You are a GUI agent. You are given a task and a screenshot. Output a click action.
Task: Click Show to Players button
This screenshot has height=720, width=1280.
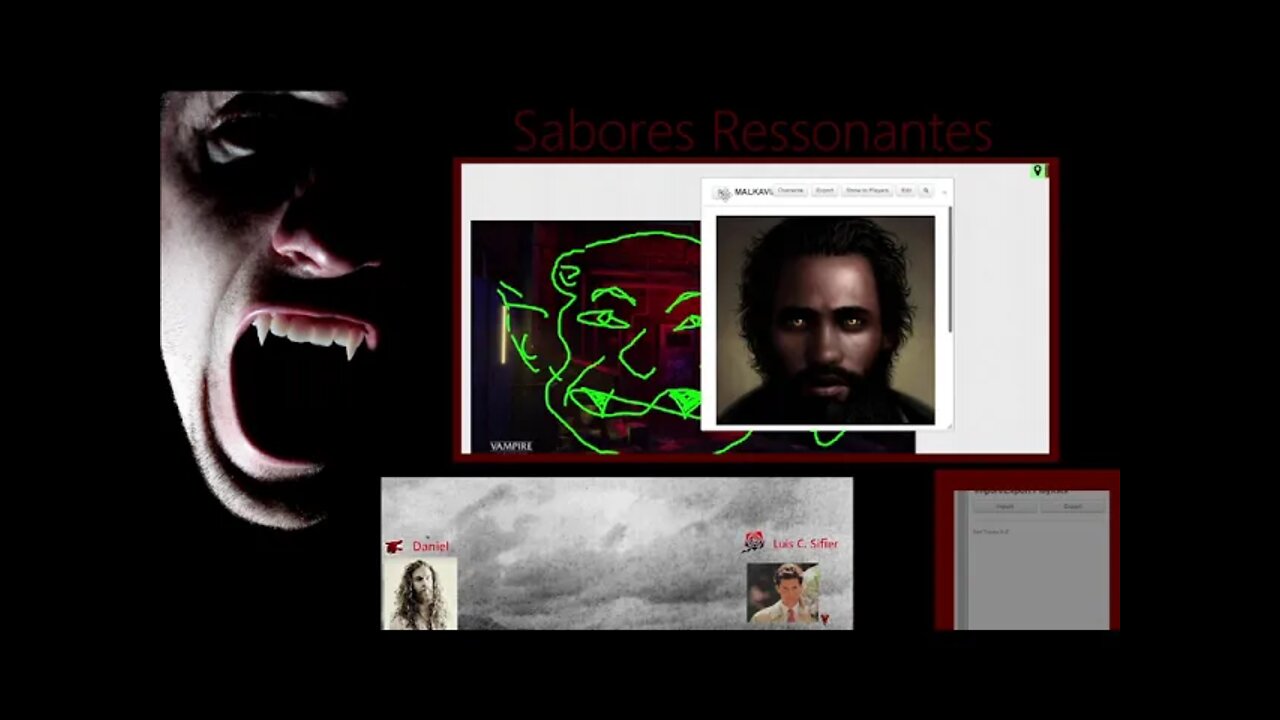tap(867, 190)
